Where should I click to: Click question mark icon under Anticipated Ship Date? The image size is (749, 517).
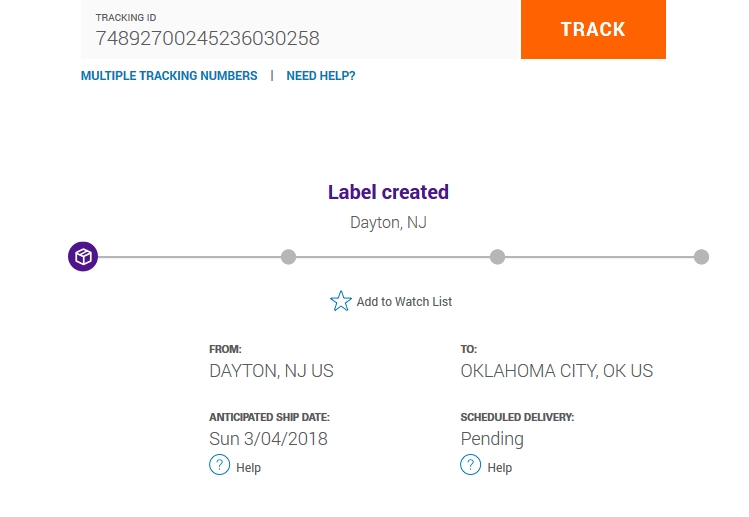click(x=219, y=465)
